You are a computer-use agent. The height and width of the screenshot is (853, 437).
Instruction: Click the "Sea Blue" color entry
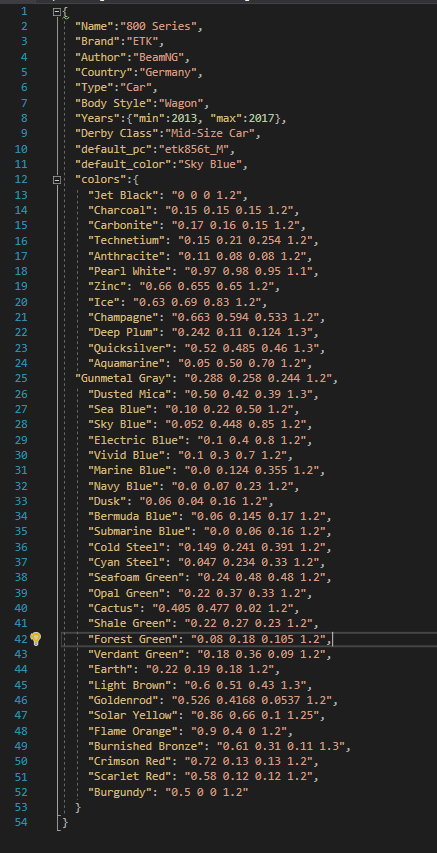pyautogui.click(x=193, y=408)
